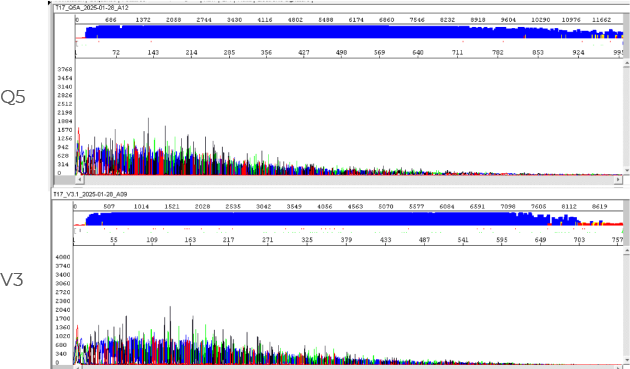Select the T17_V3.1_2025-01-28_A09 sample title
This screenshot has width=630, height=369.
90,194
